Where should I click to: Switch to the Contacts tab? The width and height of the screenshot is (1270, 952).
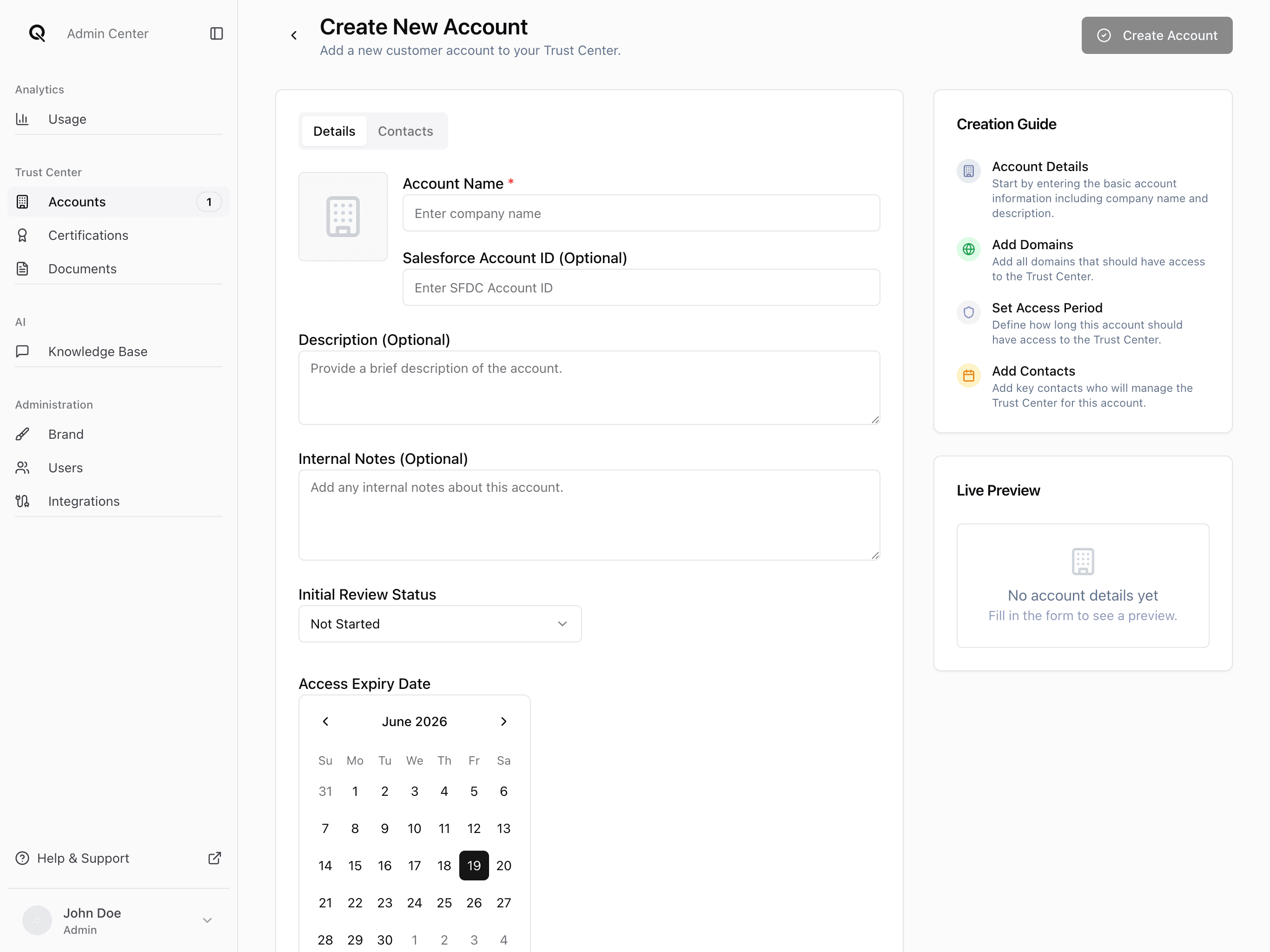tap(405, 131)
